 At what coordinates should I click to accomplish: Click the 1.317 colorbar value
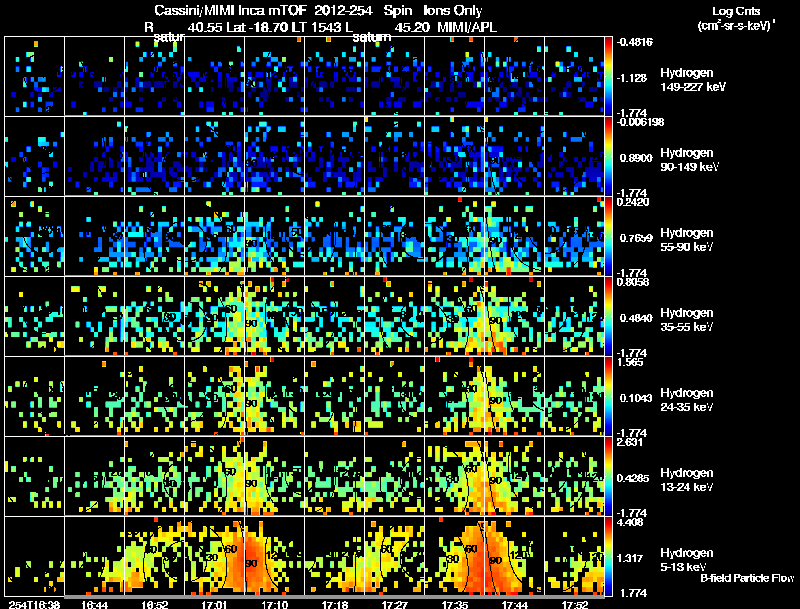coord(629,558)
